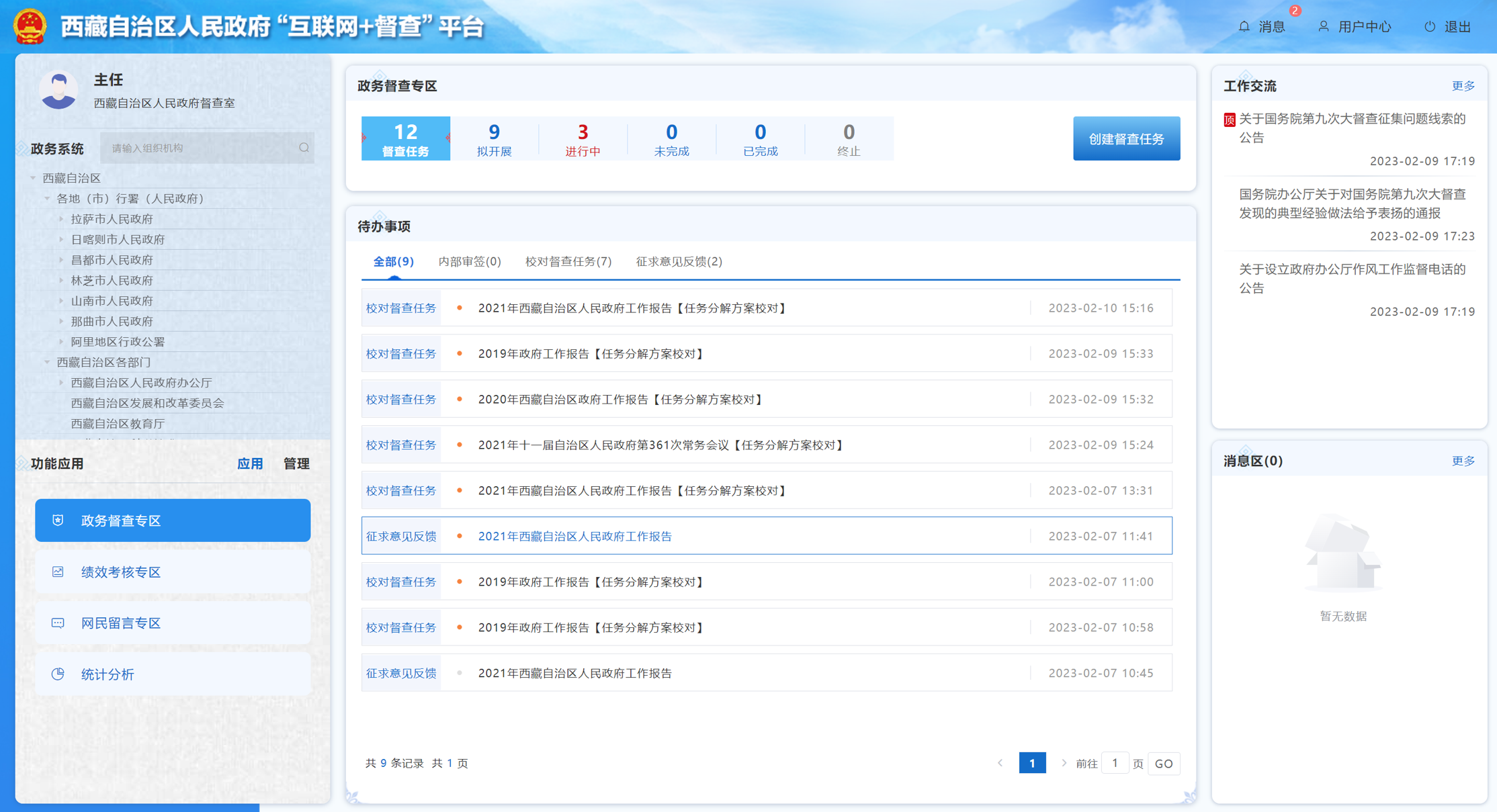The width and height of the screenshot is (1497, 812).
Task: Expand the 拉萨市人民政府 tree node
Action: (x=61, y=219)
